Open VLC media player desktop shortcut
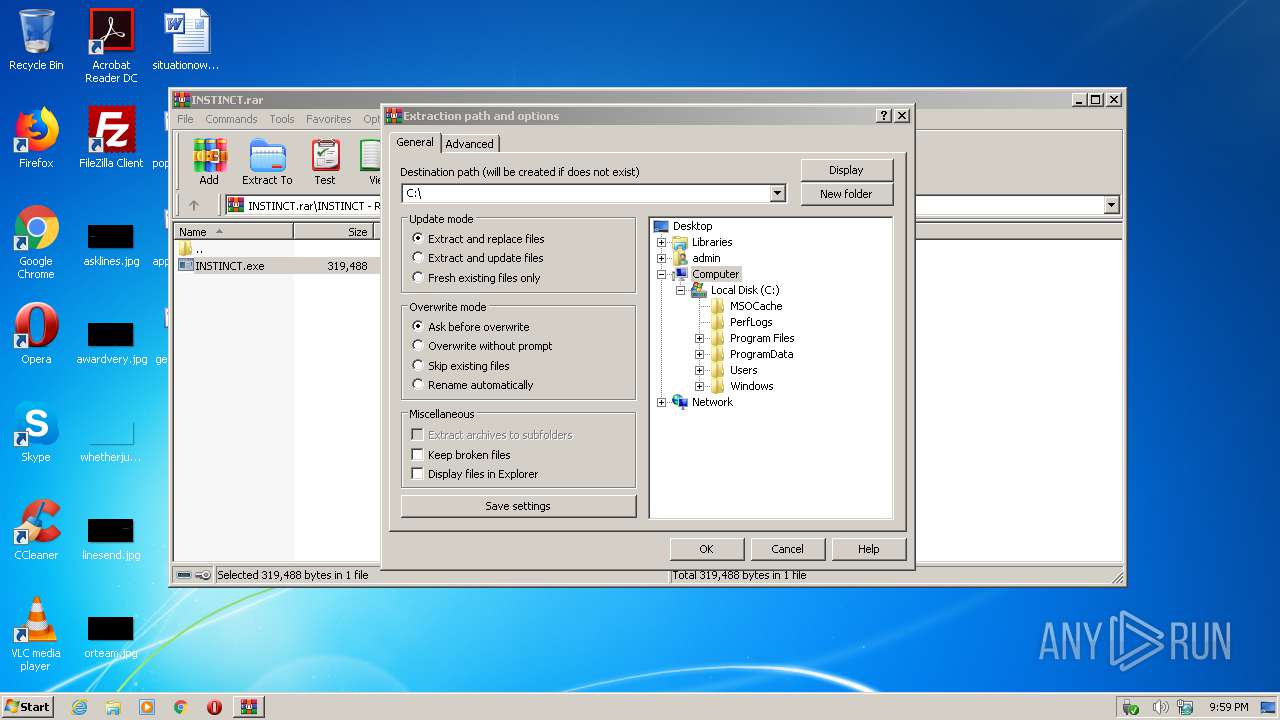 [x=36, y=634]
